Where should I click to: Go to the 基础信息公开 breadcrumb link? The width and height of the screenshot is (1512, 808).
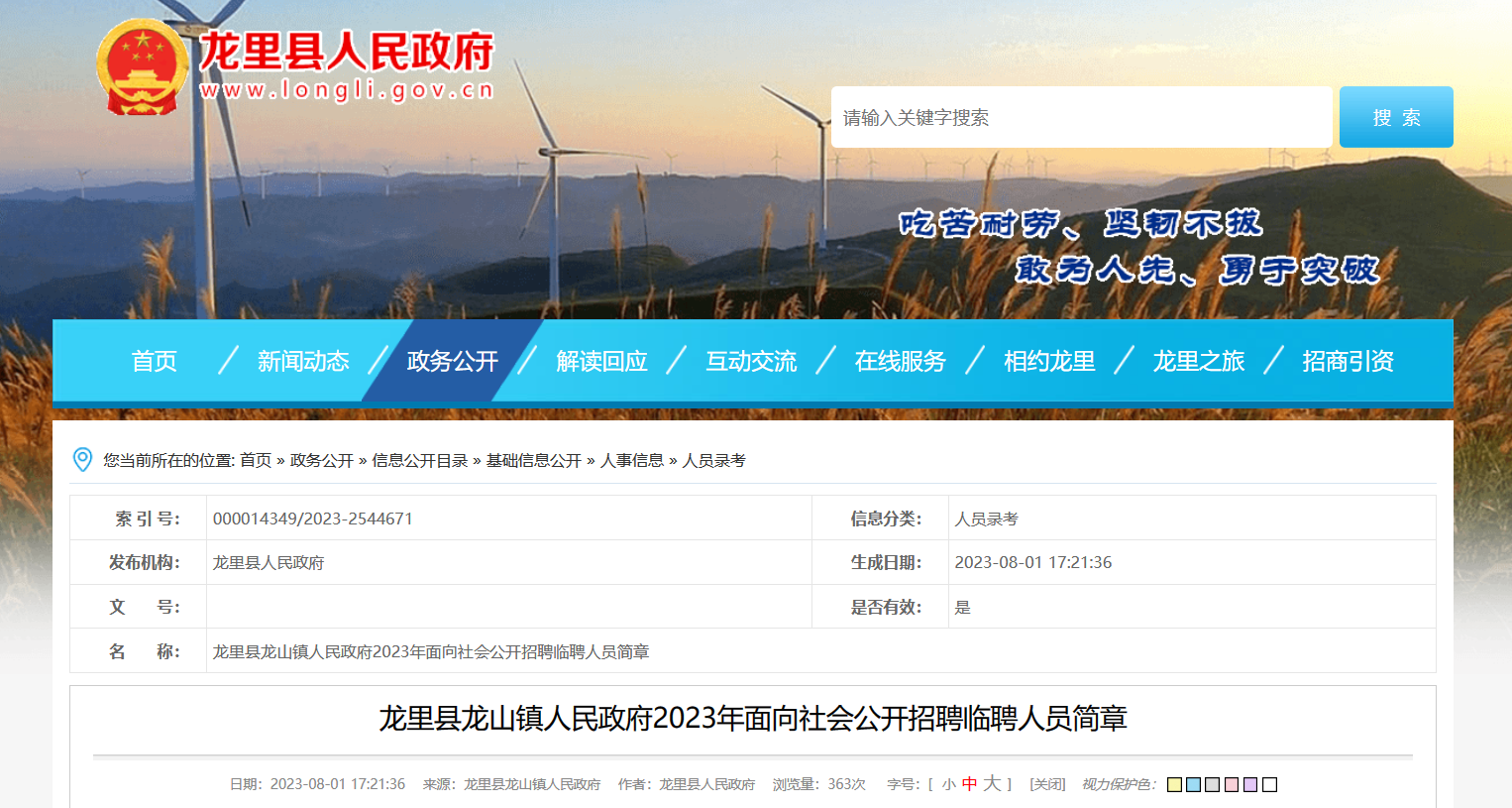click(534, 460)
